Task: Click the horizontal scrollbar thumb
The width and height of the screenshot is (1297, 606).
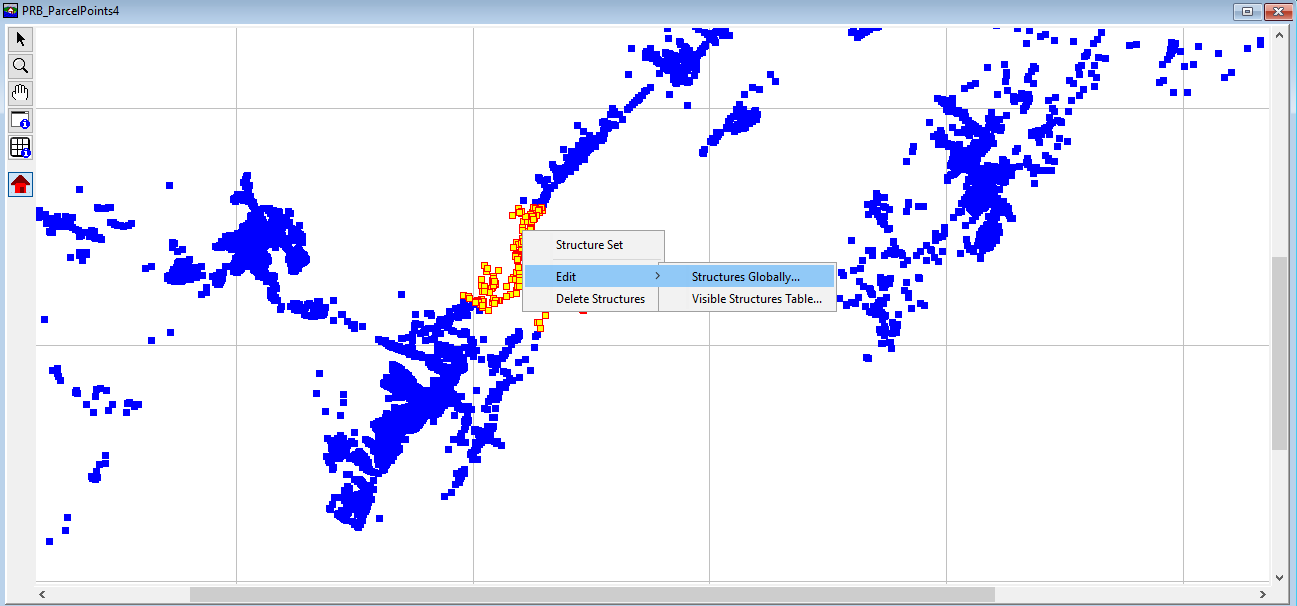Action: (590, 594)
